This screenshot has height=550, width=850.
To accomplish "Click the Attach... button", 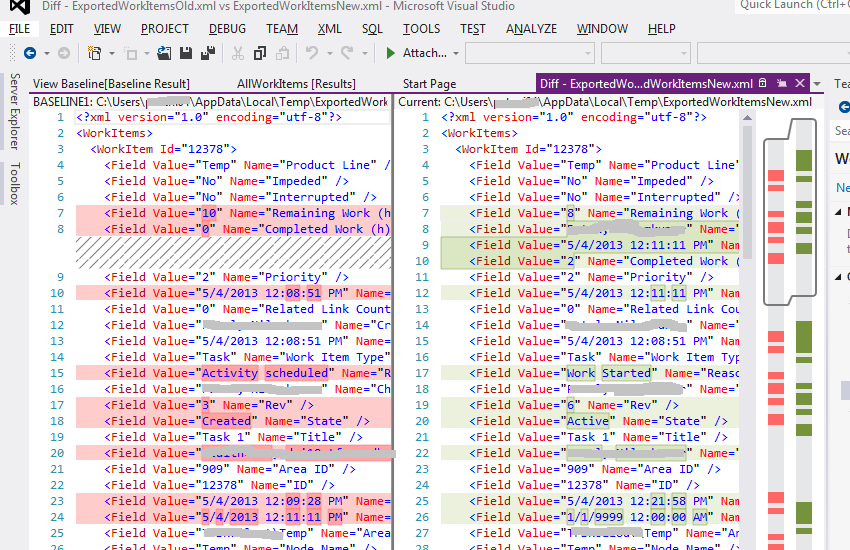I will click(x=424, y=53).
